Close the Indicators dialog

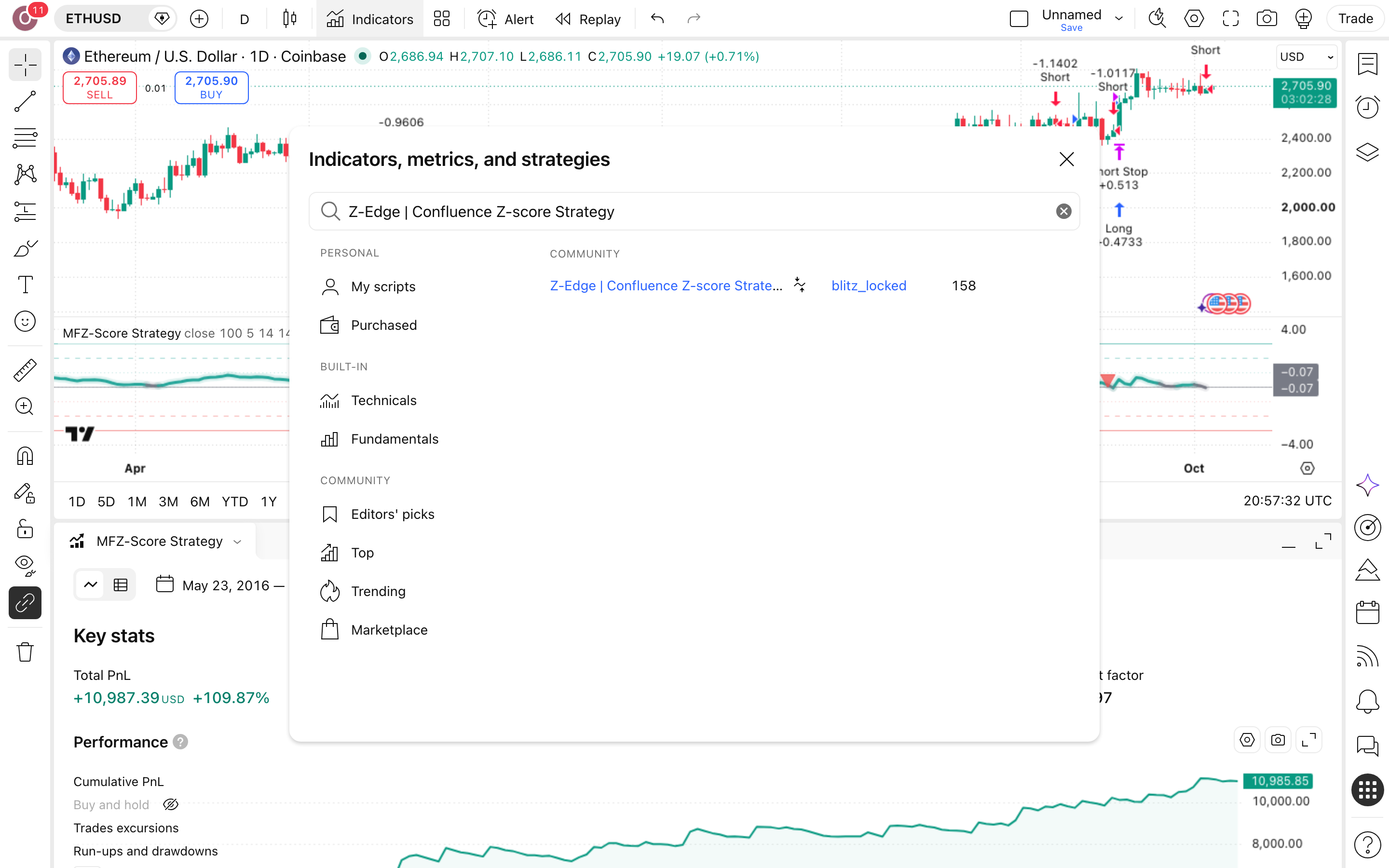coord(1066,159)
